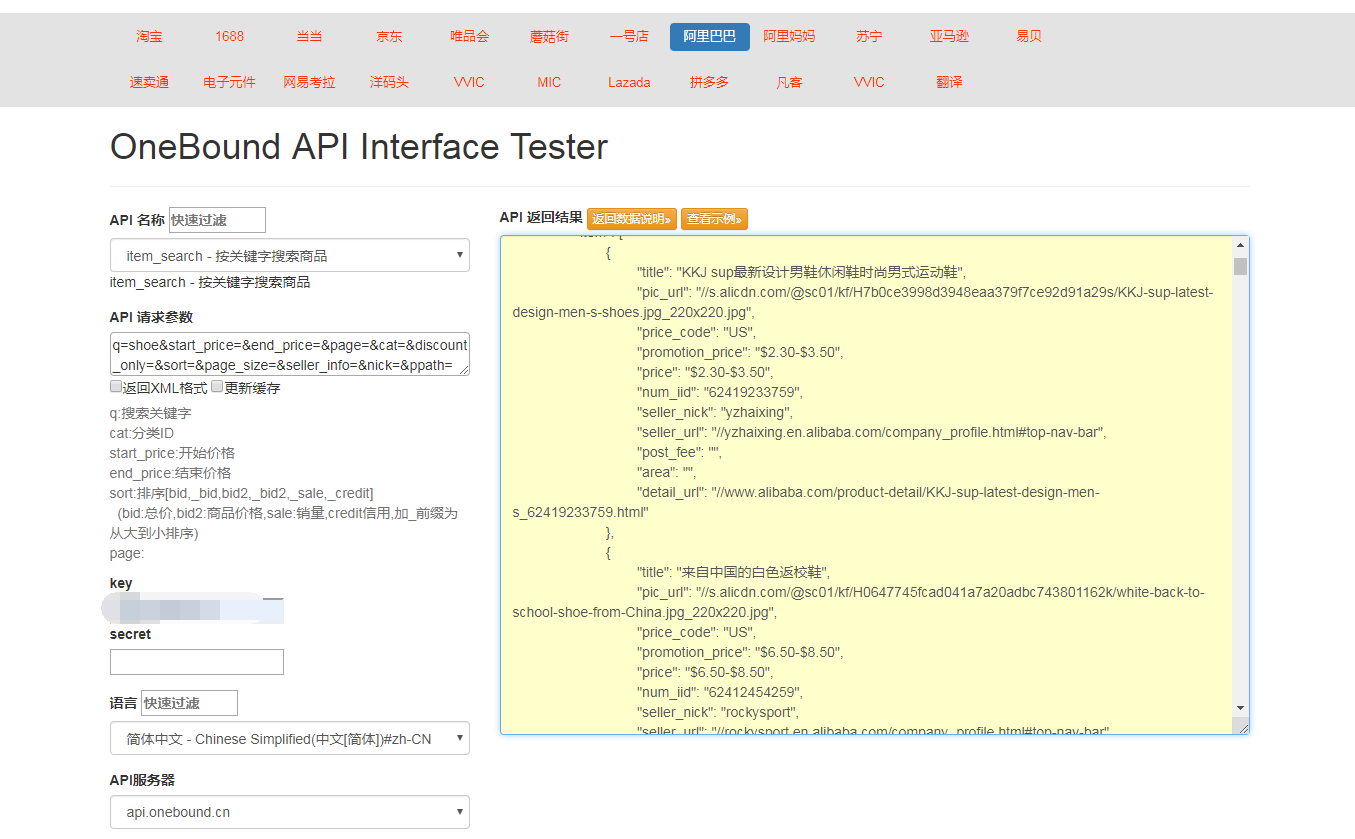Click the start_price:开始价格 help text
Image resolution: width=1355 pixels, height=839 pixels.
pos(172,453)
